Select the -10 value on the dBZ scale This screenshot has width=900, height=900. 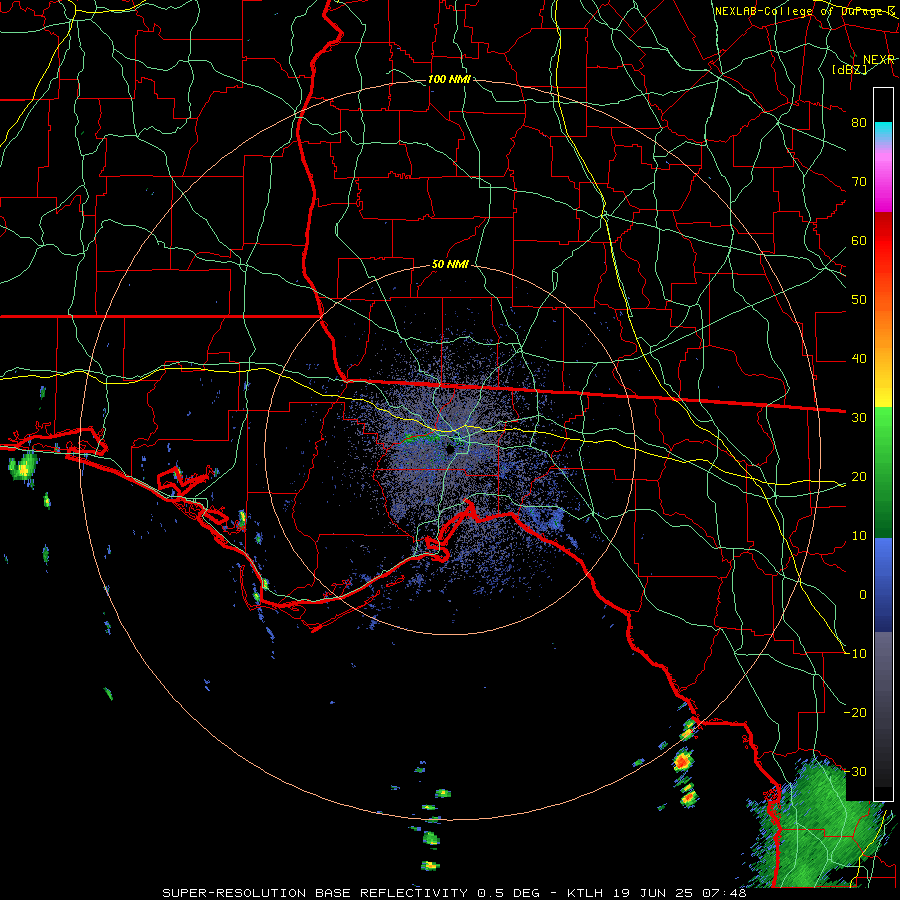[856, 654]
